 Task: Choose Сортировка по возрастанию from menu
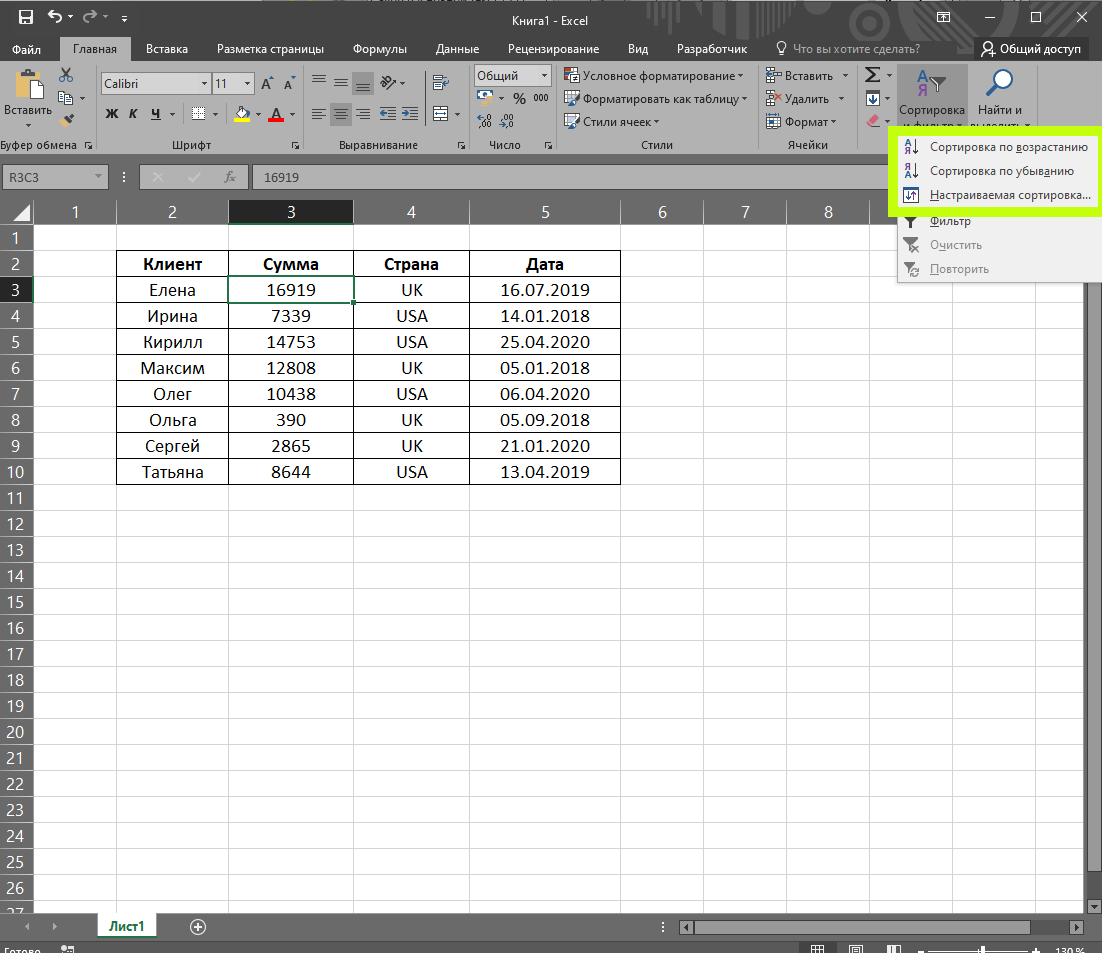click(x=1008, y=147)
